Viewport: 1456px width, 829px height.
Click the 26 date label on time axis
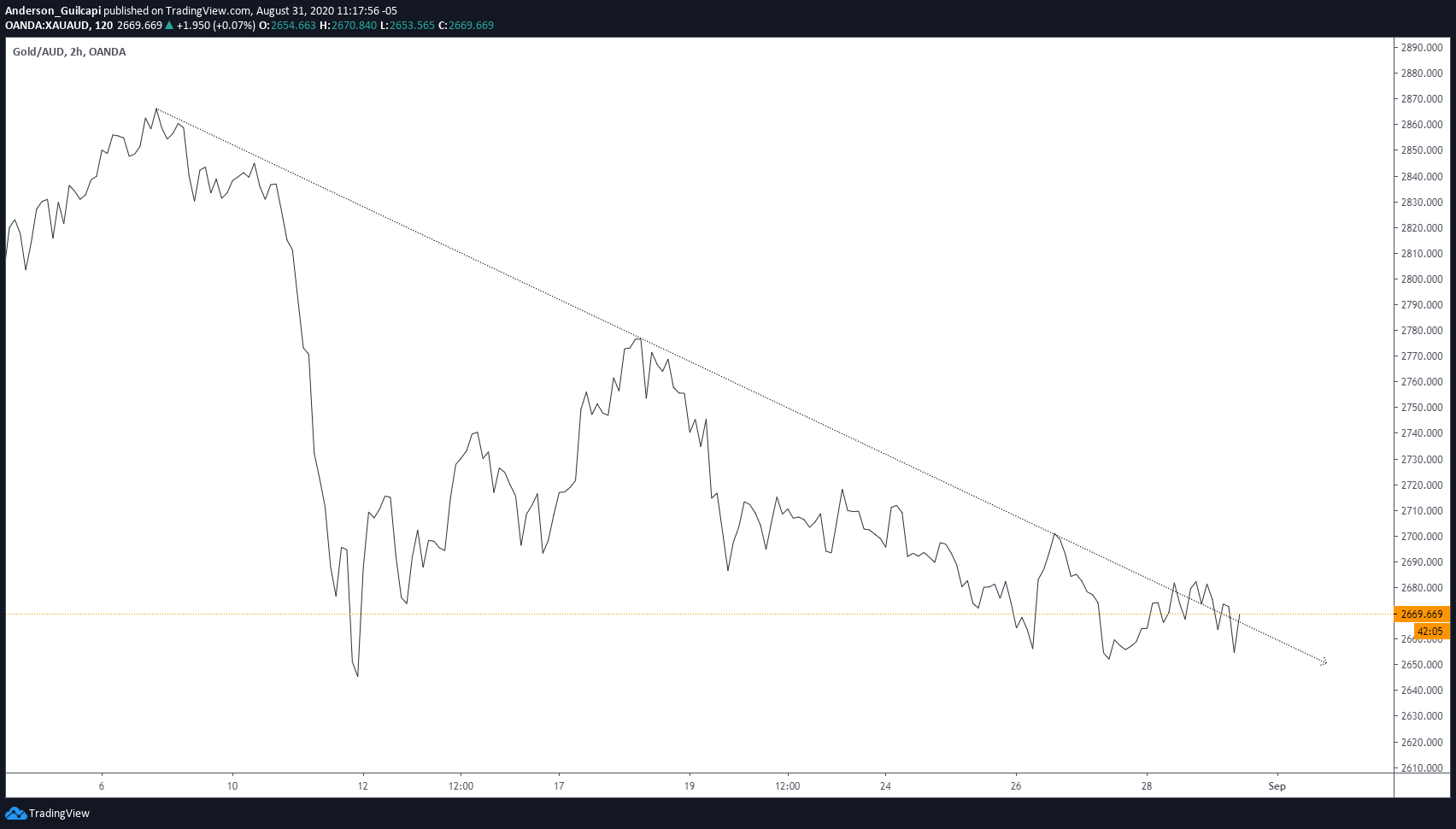1016,785
